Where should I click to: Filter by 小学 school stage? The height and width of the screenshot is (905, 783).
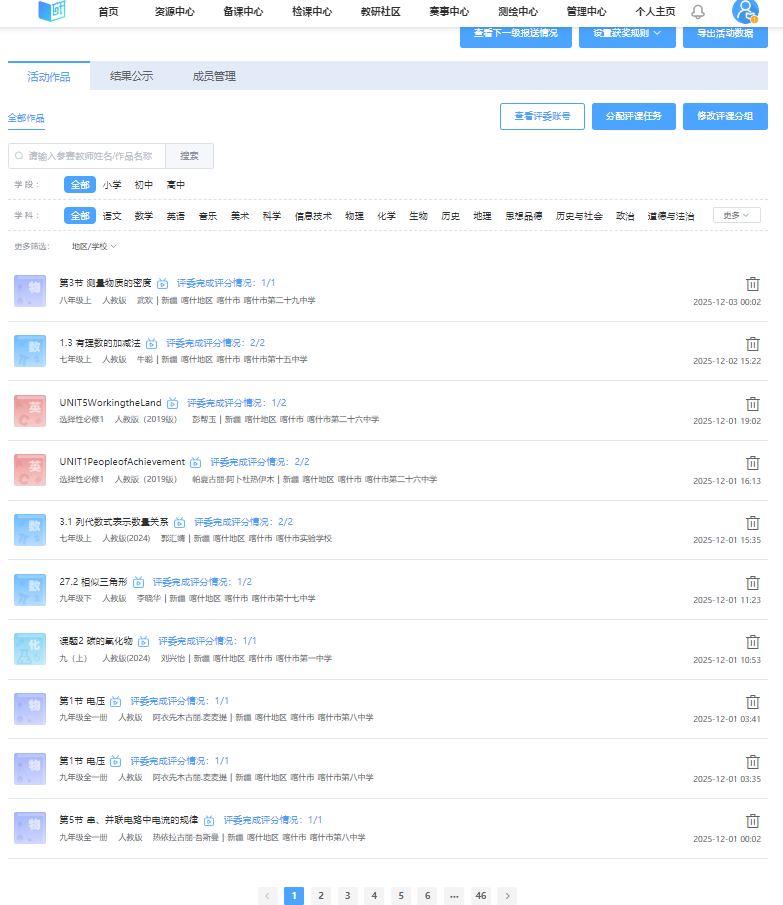tap(112, 185)
